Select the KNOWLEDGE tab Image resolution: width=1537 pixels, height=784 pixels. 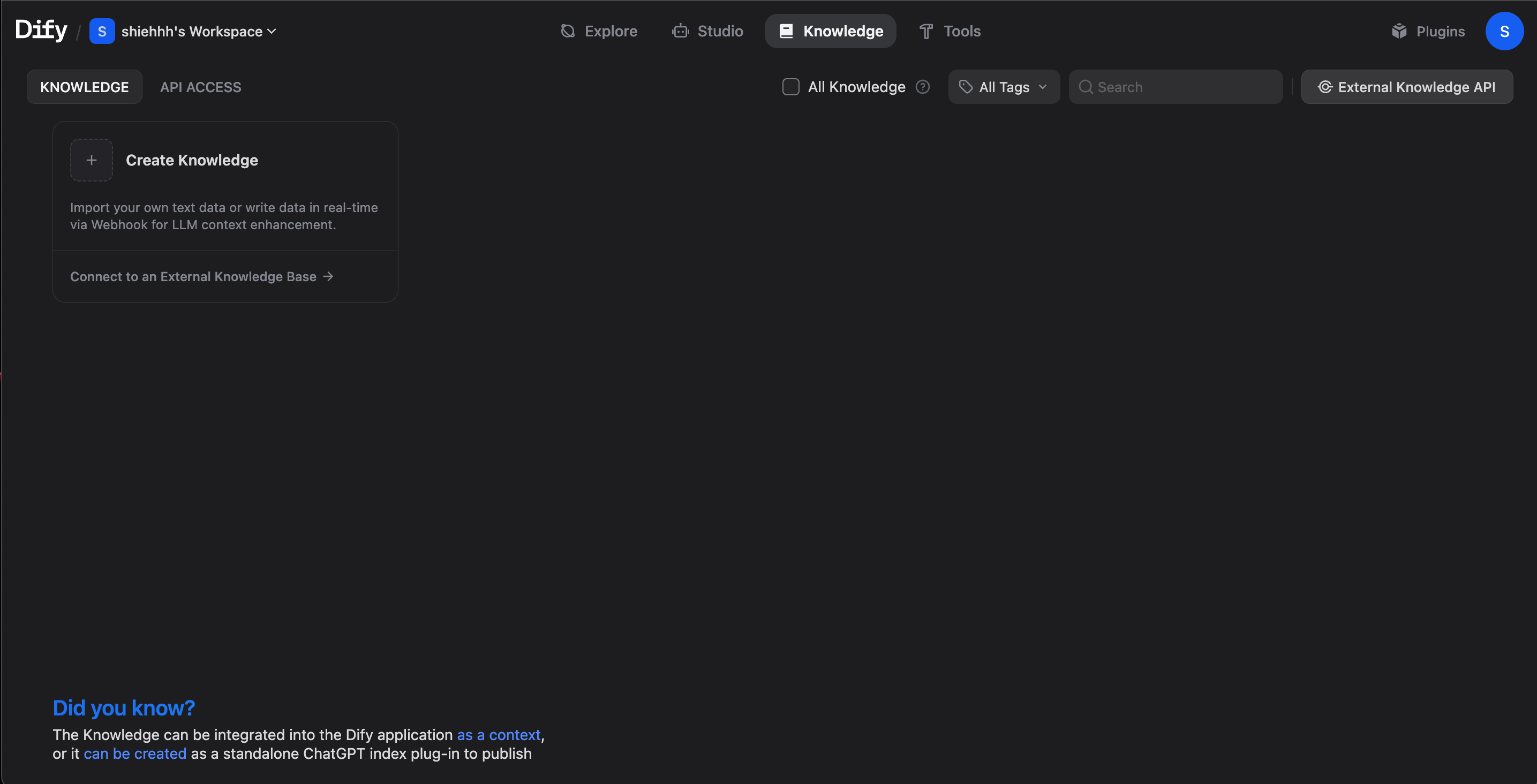(84, 87)
